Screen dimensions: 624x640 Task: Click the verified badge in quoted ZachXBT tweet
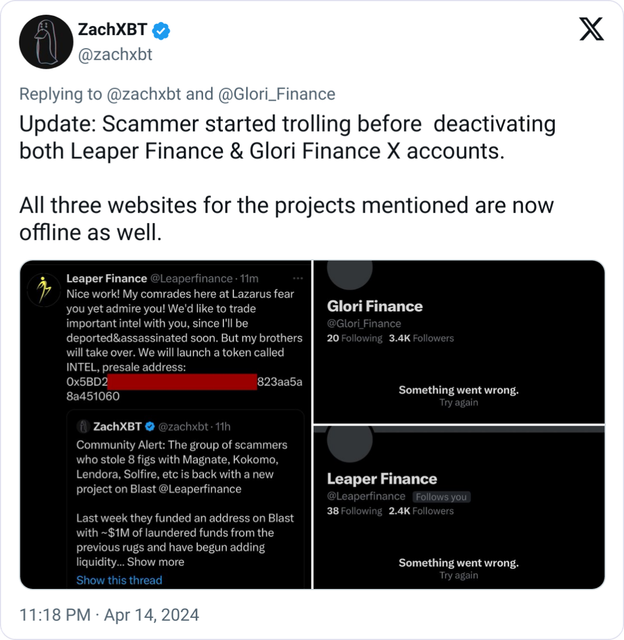tap(150, 427)
